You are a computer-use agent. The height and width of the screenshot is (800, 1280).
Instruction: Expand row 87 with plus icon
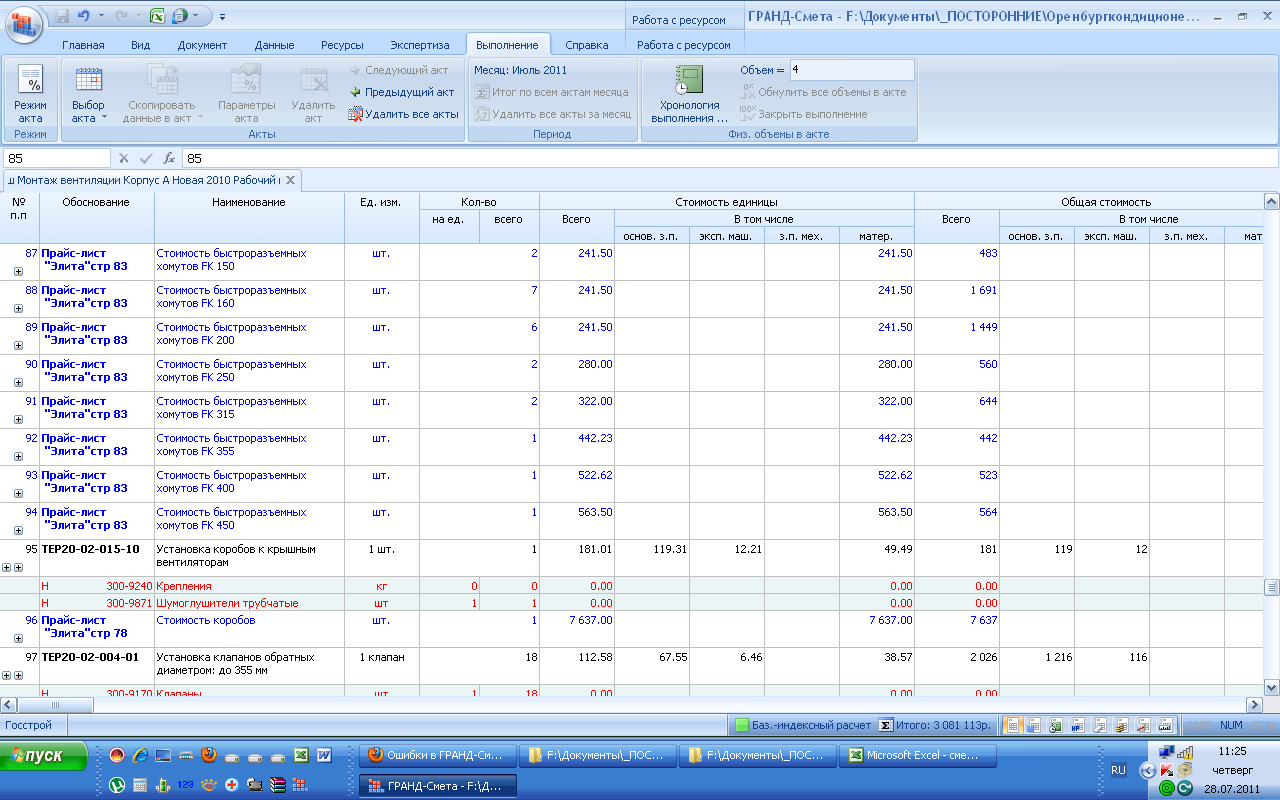tap(18, 271)
